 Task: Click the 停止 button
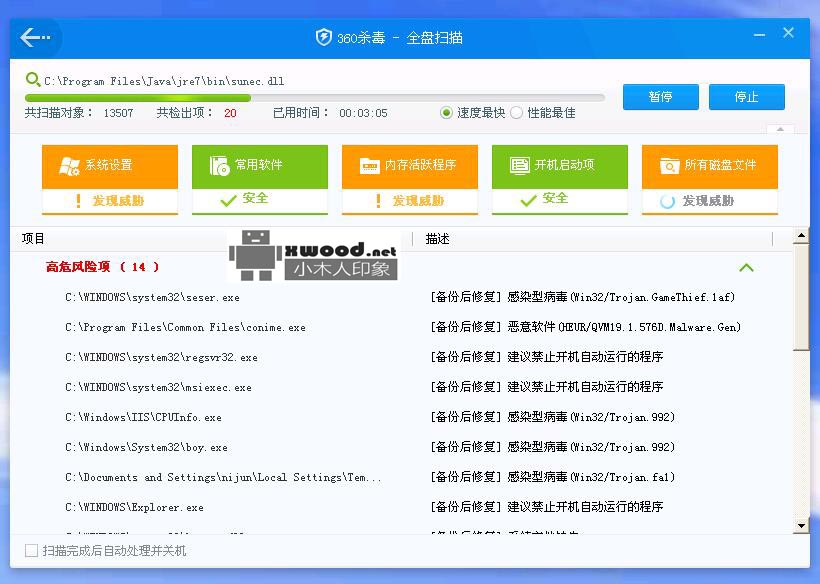[746, 97]
